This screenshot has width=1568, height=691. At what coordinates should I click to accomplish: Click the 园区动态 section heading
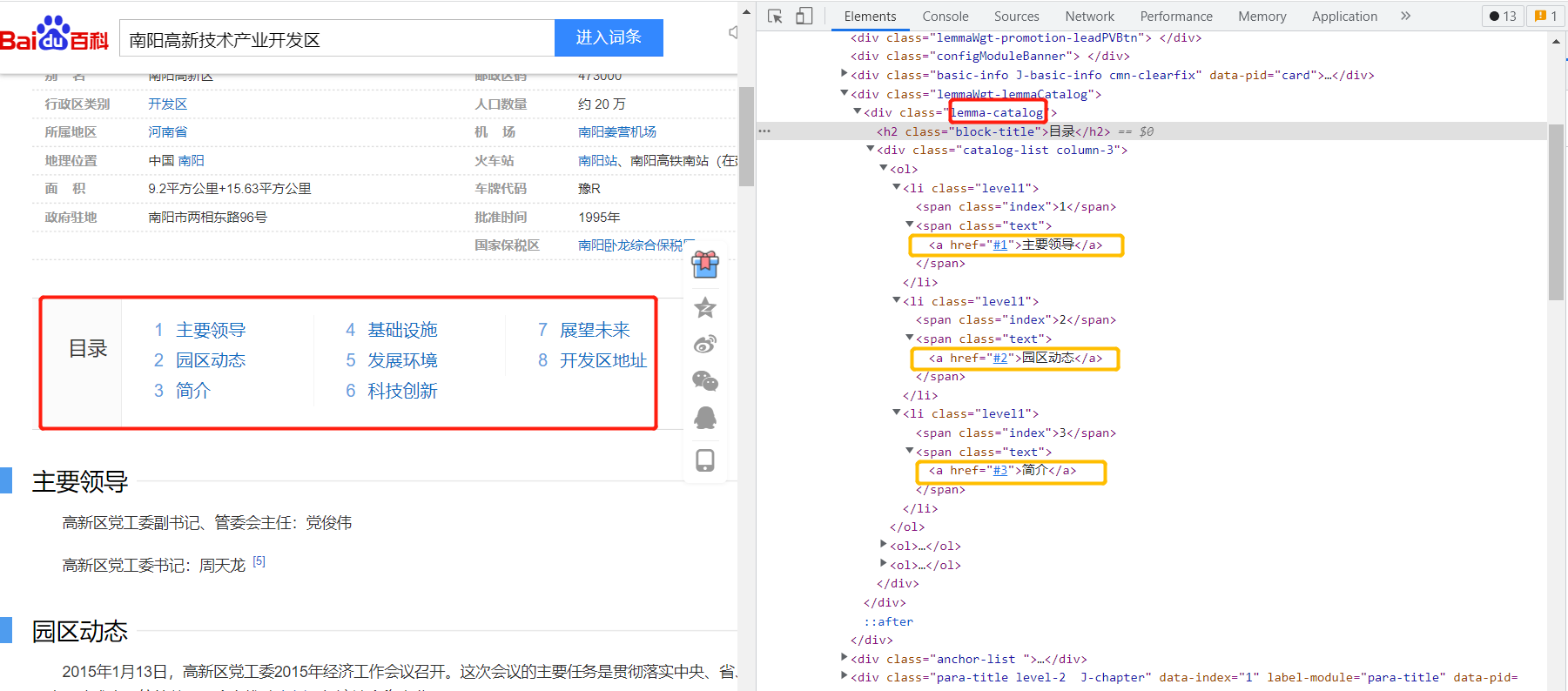pos(80,631)
